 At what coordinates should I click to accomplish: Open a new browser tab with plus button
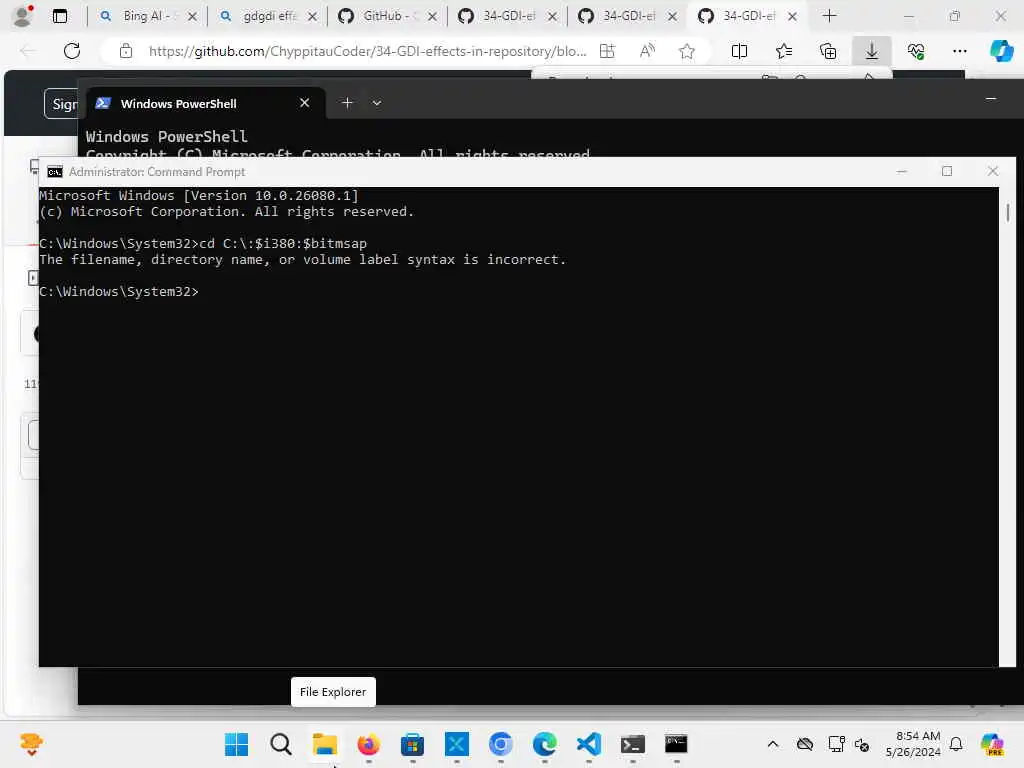[x=829, y=16]
